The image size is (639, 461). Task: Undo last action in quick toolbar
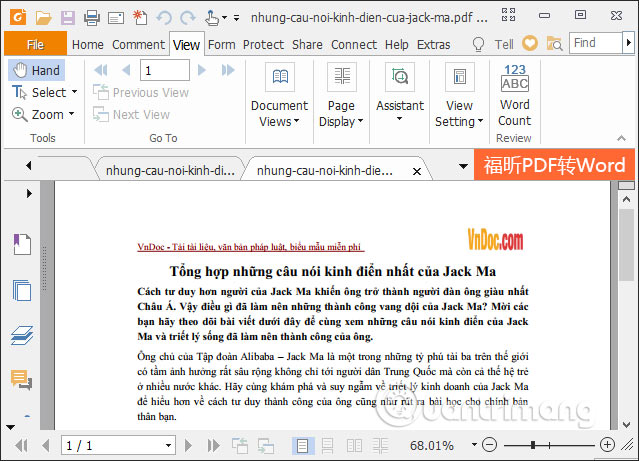[x=164, y=18]
